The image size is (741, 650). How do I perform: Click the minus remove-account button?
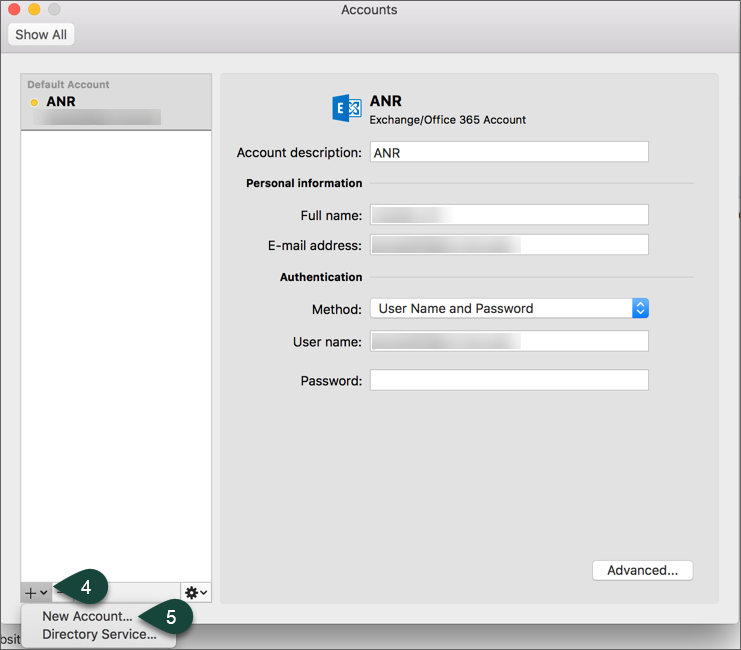(x=58, y=593)
